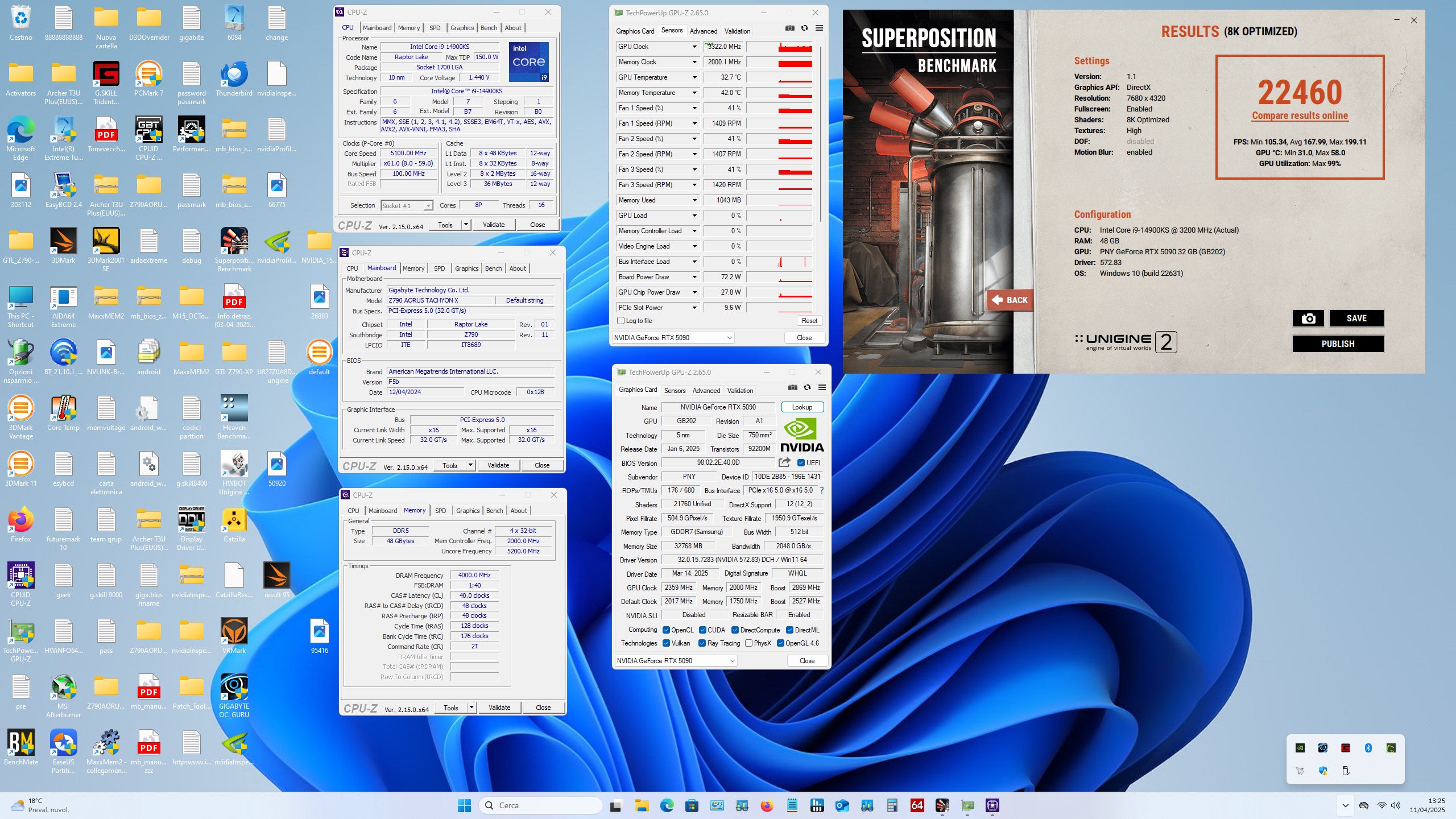Expand the Memory Used sensor dropdown

[x=694, y=200]
